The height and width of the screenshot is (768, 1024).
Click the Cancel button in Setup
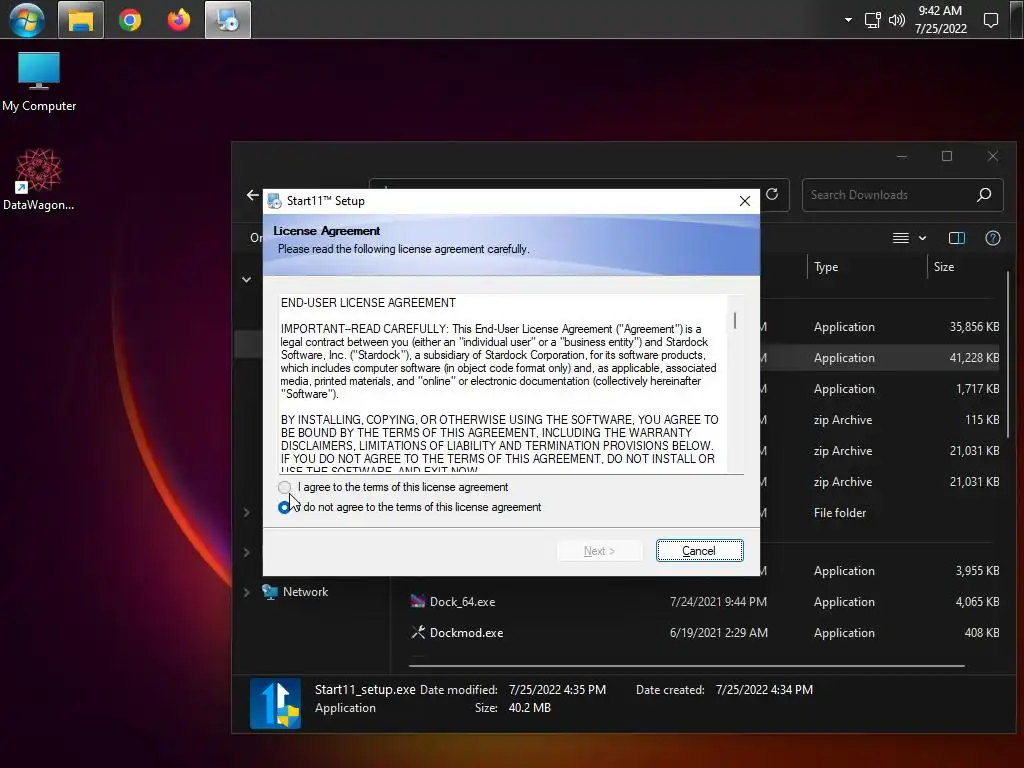pyautogui.click(x=699, y=551)
